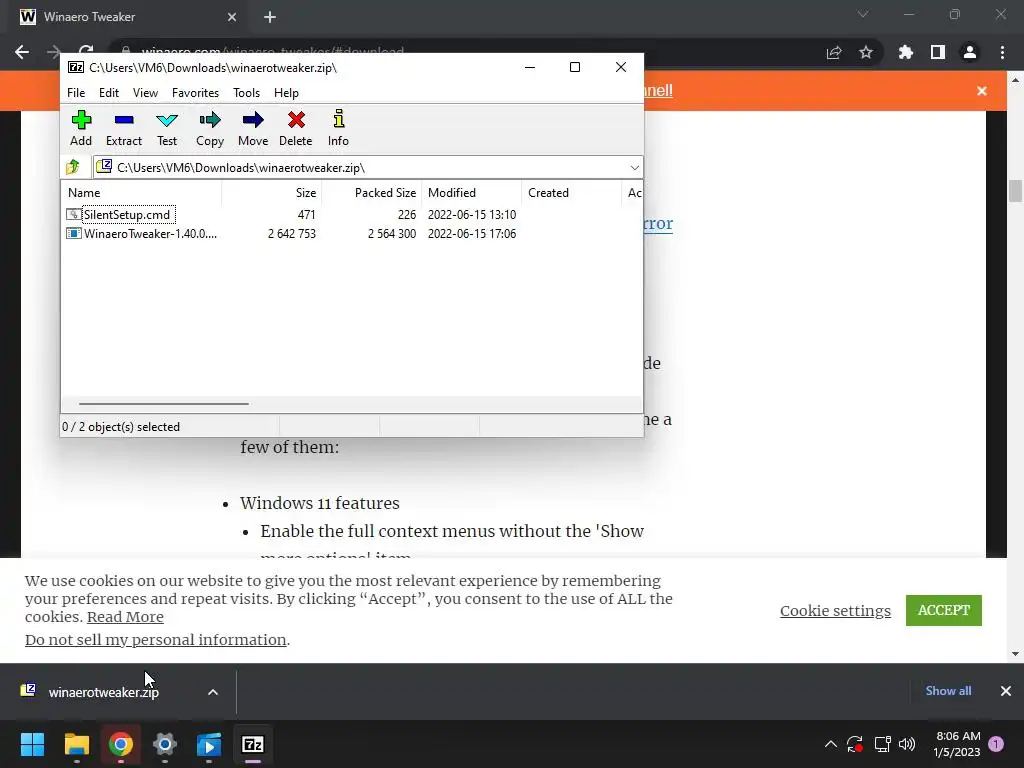Screen dimensions: 1024x768
Task: Click the Move toolbar icon
Action: pos(253,129)
